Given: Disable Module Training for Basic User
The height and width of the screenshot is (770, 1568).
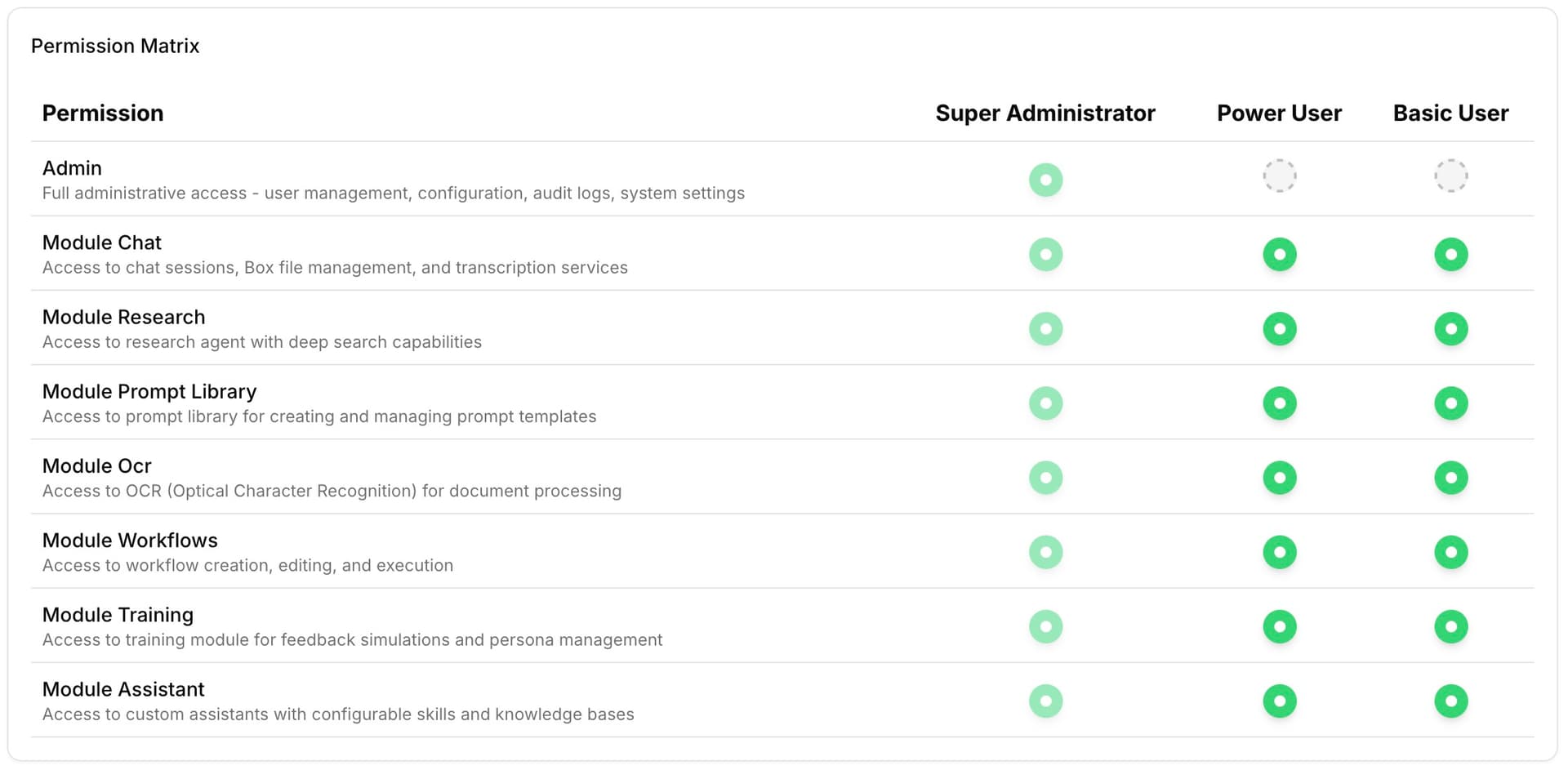Looking at the screenshot, I should (1450, 626).
